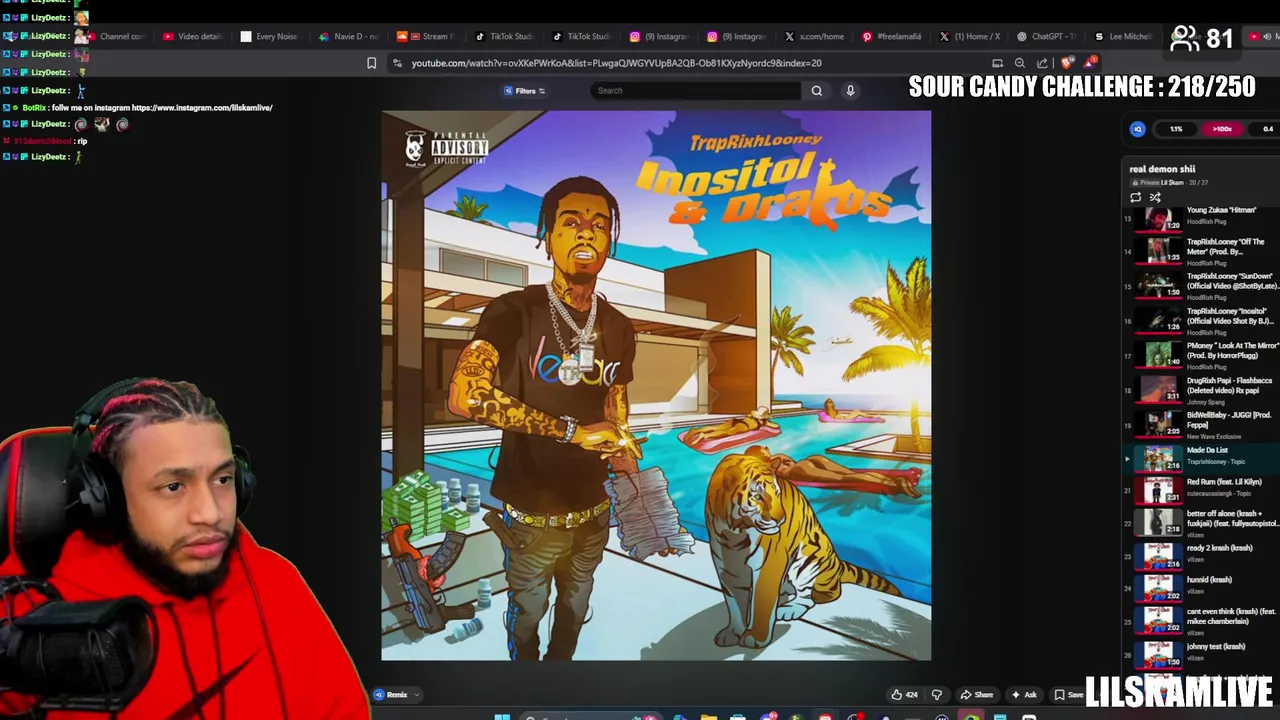Image resolution: width=1280 pixels, height=720 pixels.
Task: Play Red Rum (feat. Lil Kilyn) item
Action: pyautogui.click(x=1203, y=489)
